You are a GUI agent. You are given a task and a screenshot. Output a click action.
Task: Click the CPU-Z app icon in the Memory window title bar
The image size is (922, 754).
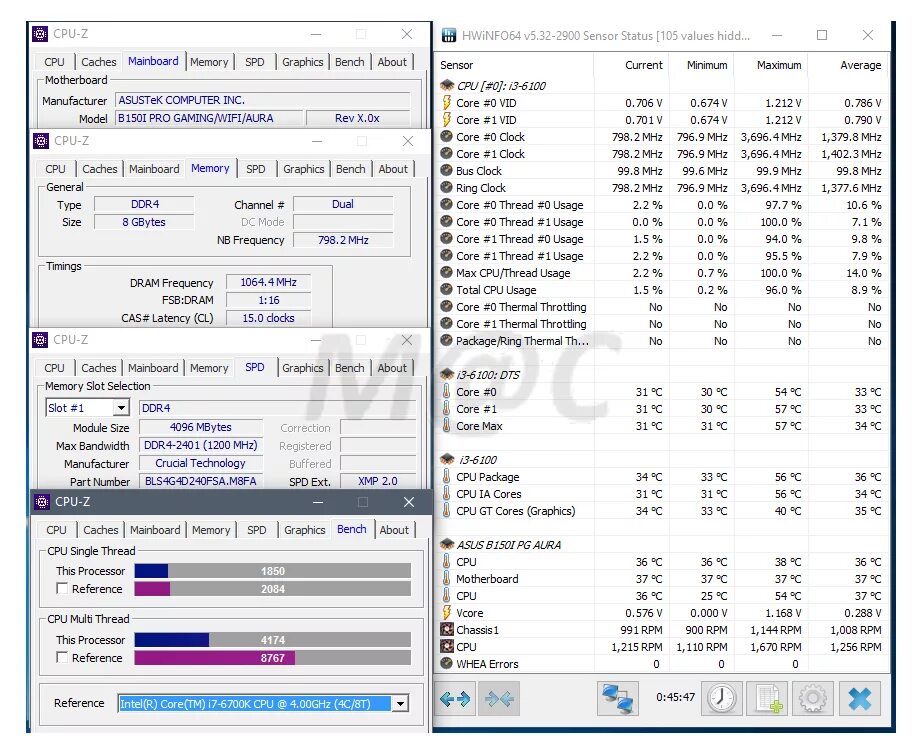pos(41,141)
